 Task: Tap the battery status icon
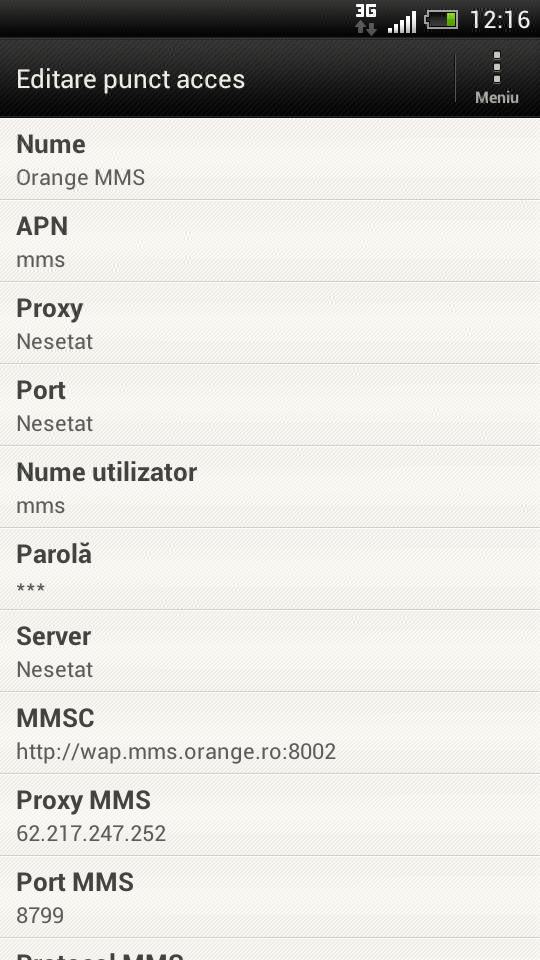[441, 20]
